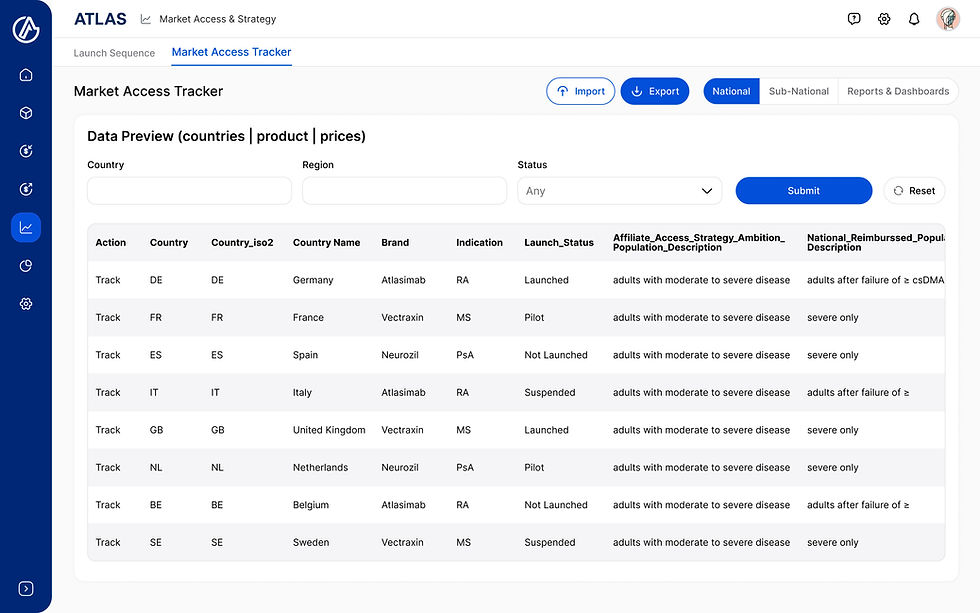This screenshot has height=613, width=980.
Task: Select the Market Access Tracker tab
Action: coord(231,52)
